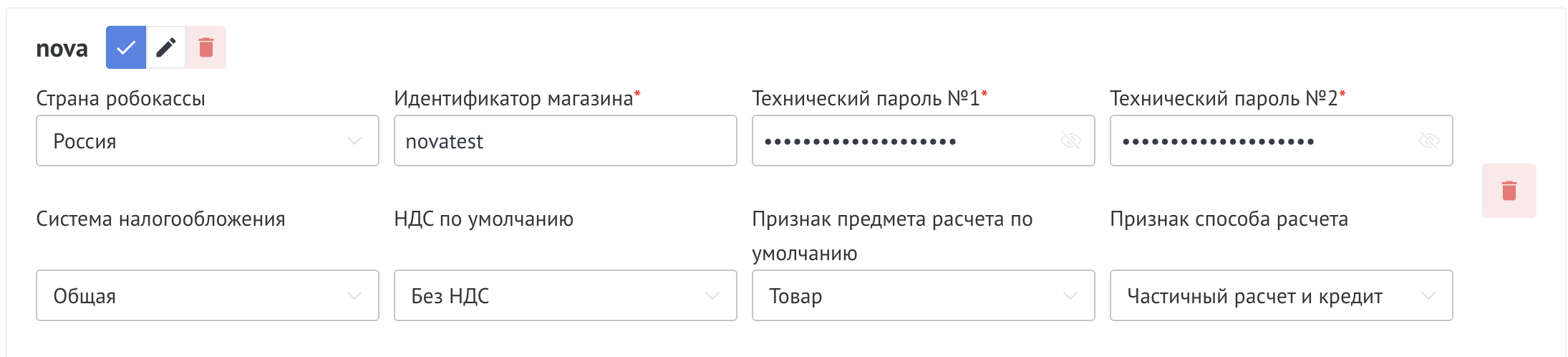The image size is (1568, 357).
Task: Click the chevron arrow in Россия selector
Action: (354, 141)
